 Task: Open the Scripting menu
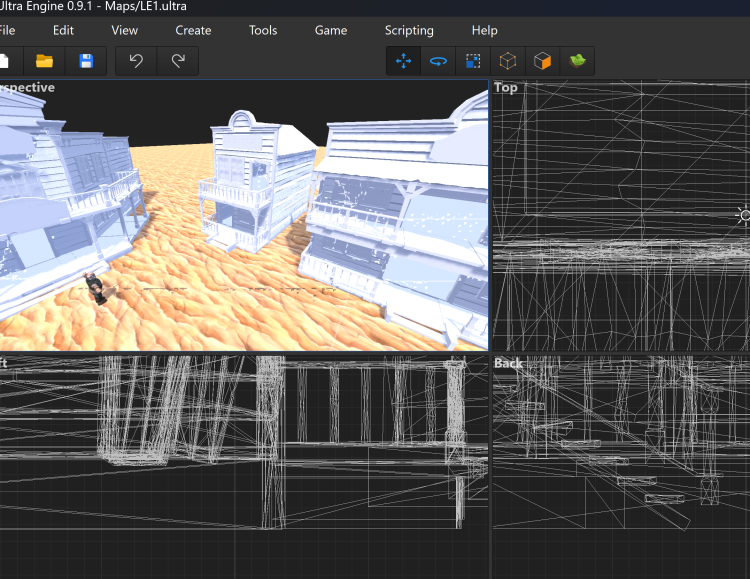(409, 30)
